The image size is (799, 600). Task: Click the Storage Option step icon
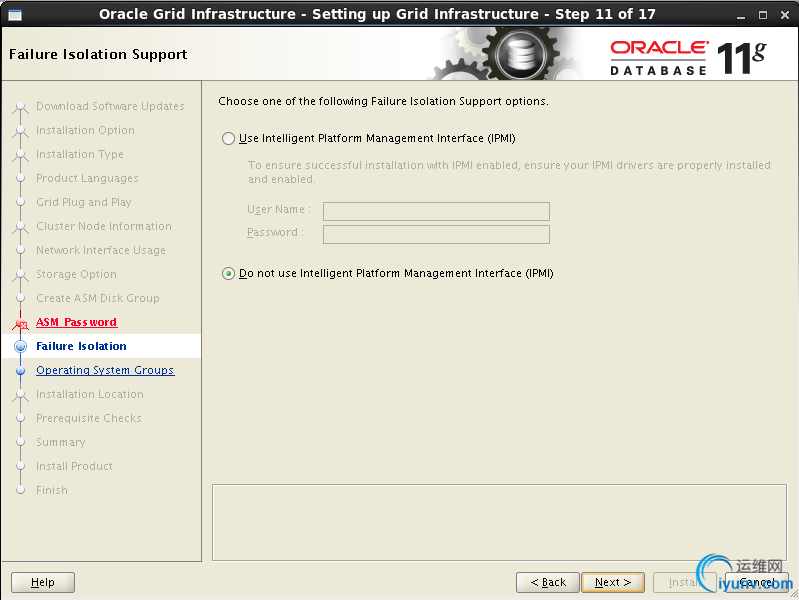pyautogui.click(x=20, y=275)
